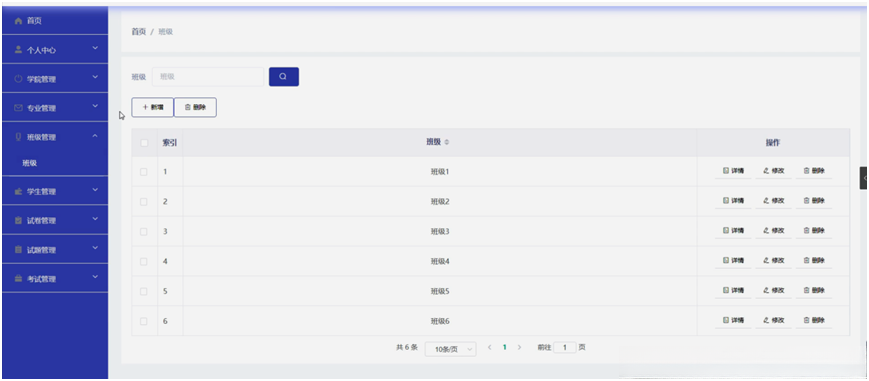Open 详情 for row 班级3

[x=733, y=231]
